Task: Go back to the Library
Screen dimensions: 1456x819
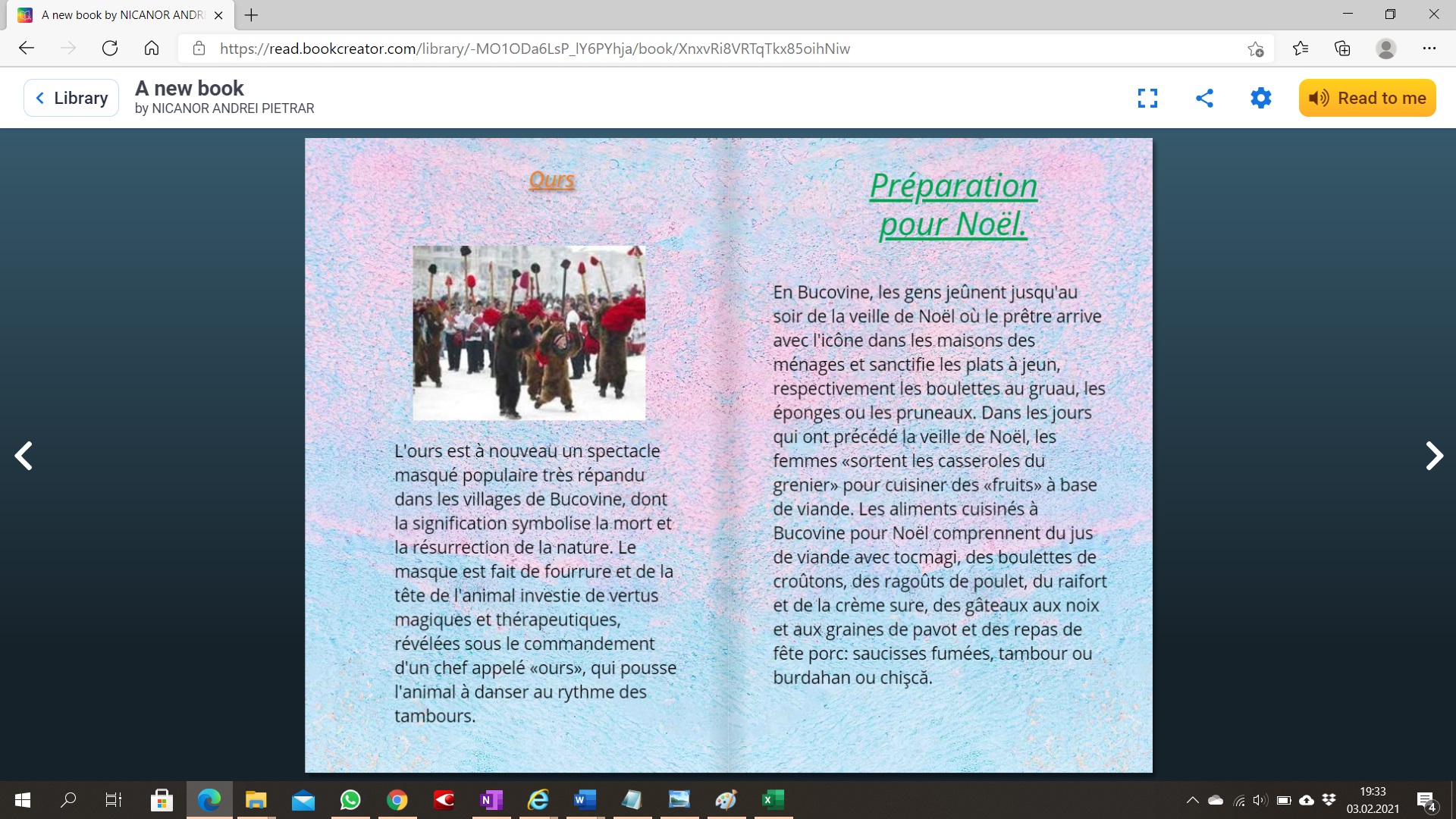Action: pos(71,98)
